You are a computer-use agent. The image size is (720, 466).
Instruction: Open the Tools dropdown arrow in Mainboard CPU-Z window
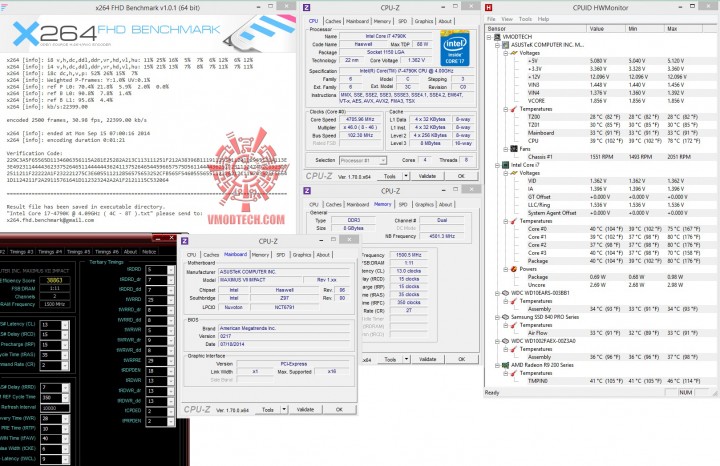point(284,409)
